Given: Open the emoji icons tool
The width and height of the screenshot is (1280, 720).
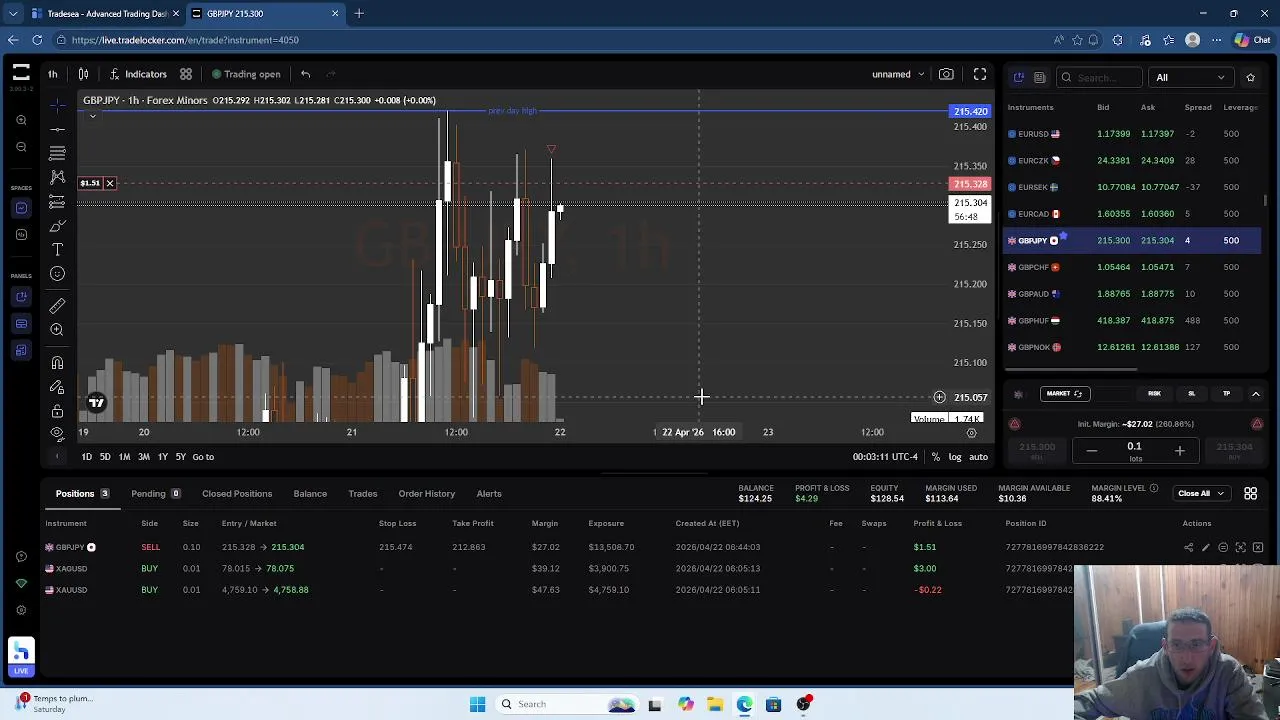Looking at the screenshot, I should [57, 274].
